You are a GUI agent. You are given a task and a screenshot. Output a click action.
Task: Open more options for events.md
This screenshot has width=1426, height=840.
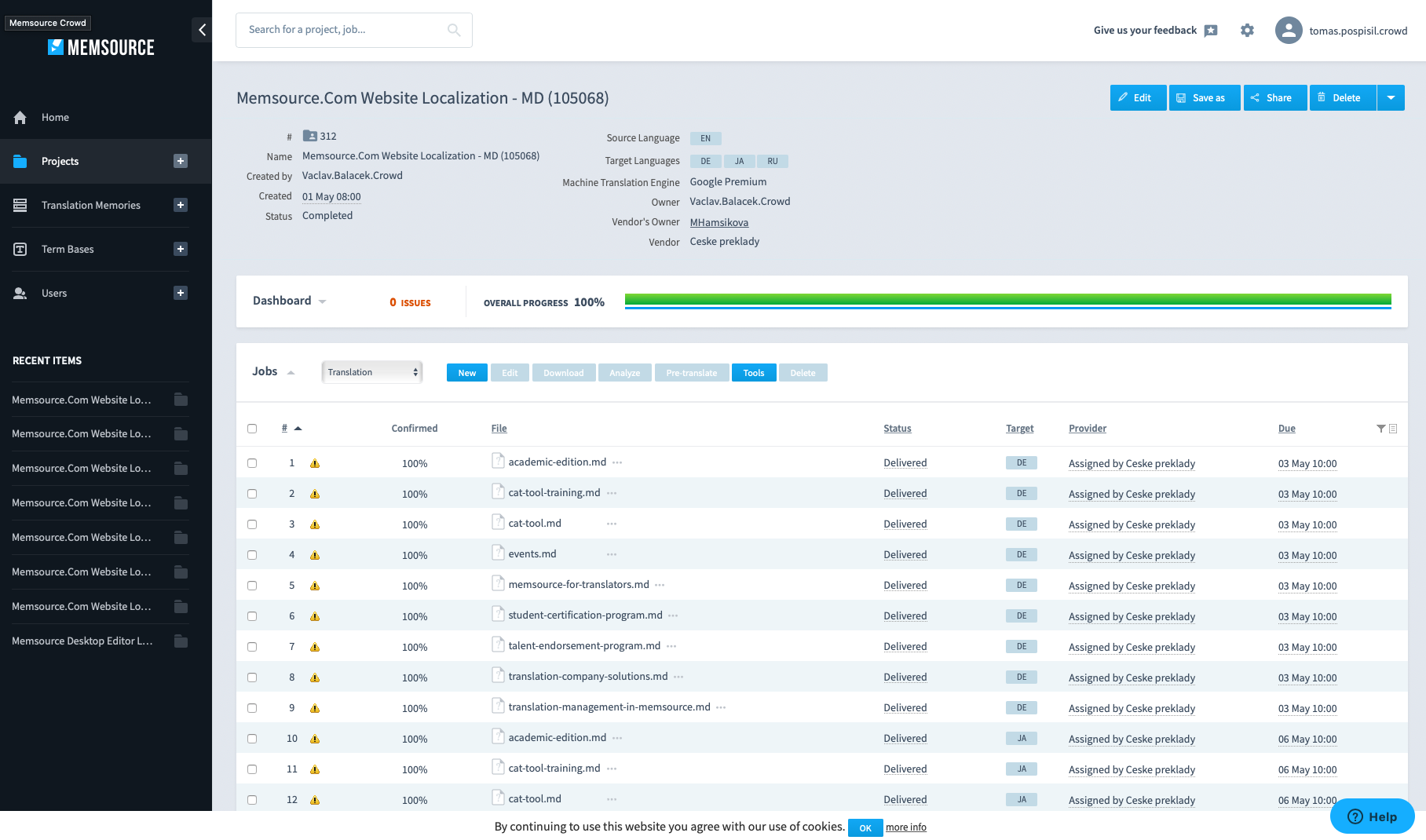tap(612, 554)
